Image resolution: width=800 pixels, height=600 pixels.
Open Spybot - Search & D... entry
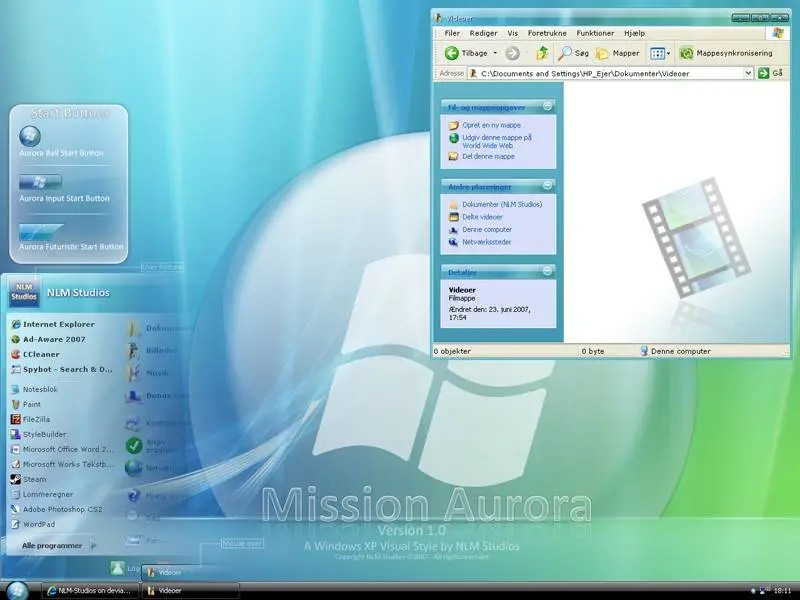pos(62,369)
